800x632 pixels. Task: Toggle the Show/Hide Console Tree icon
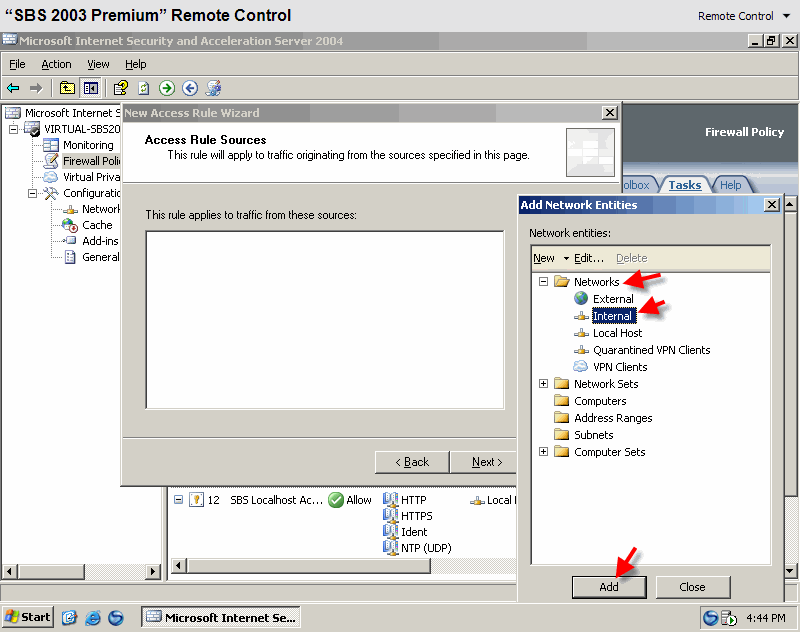(91, 88)
